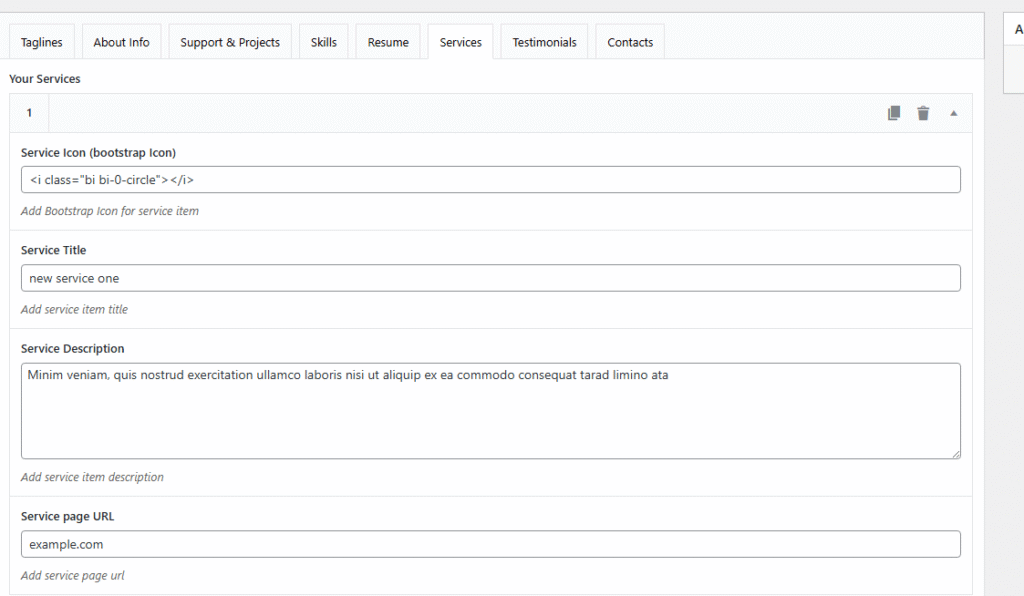1024x596 pixels.
Task: Open the Resume tab
Action: [388, 42]
